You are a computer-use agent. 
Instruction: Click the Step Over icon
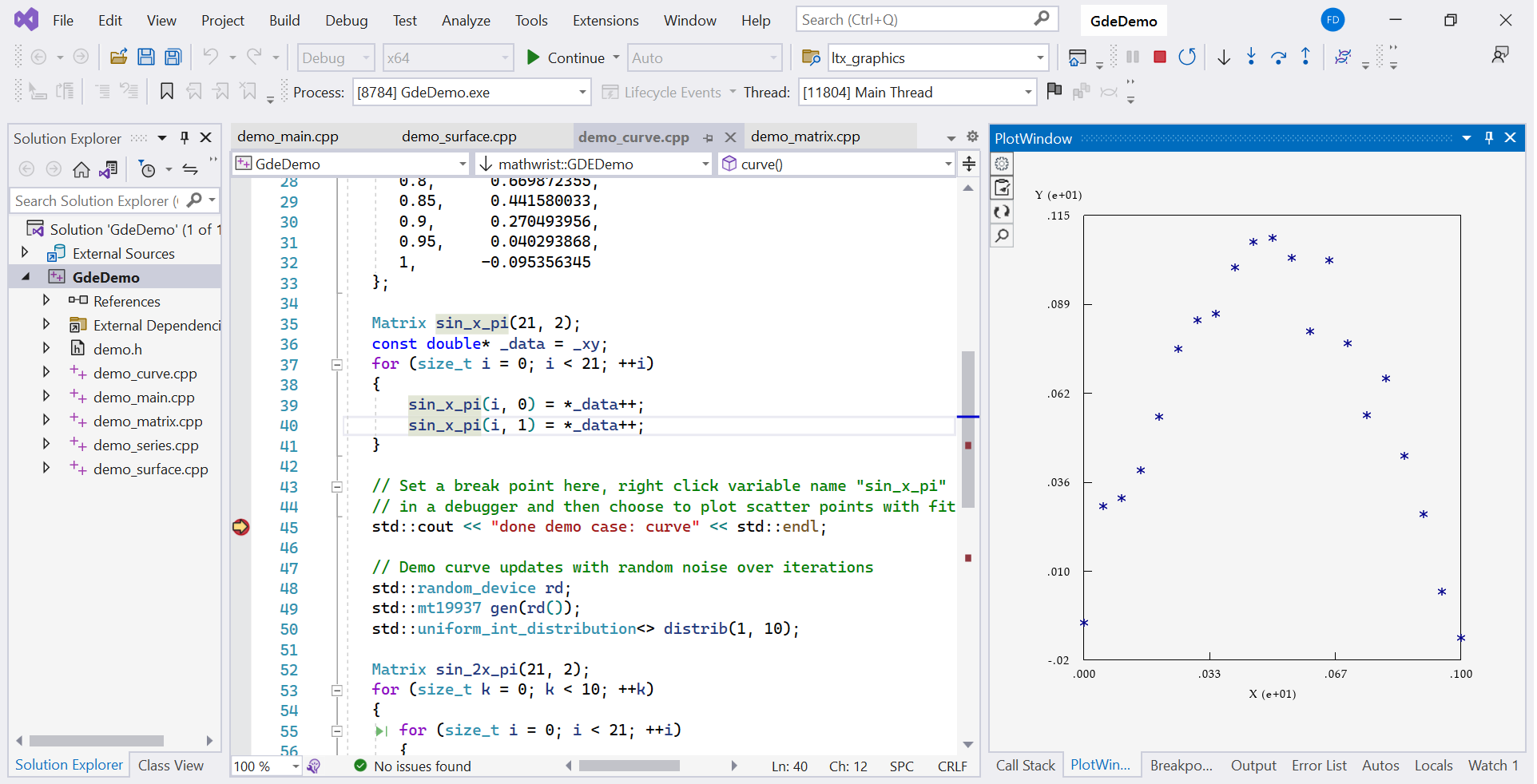(1278, 57)
